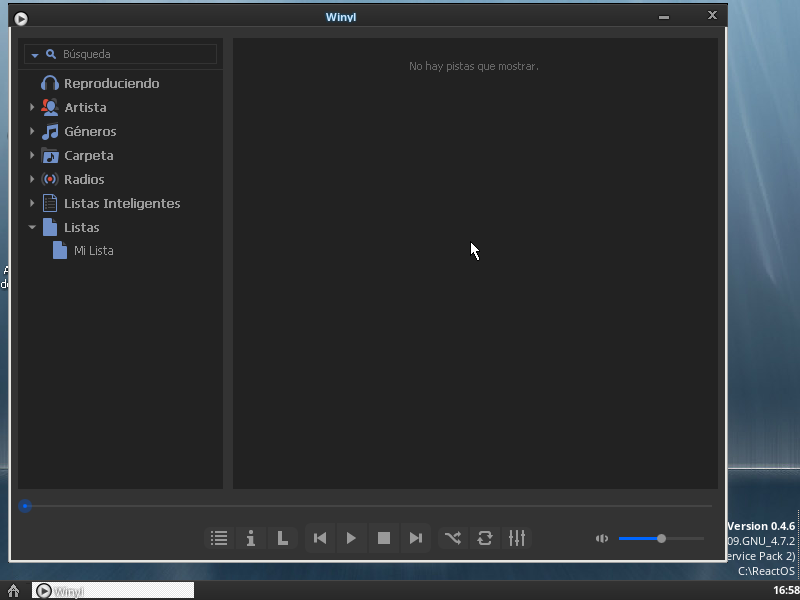
Task: Click the Listas page icon
Action: point(50,227)
